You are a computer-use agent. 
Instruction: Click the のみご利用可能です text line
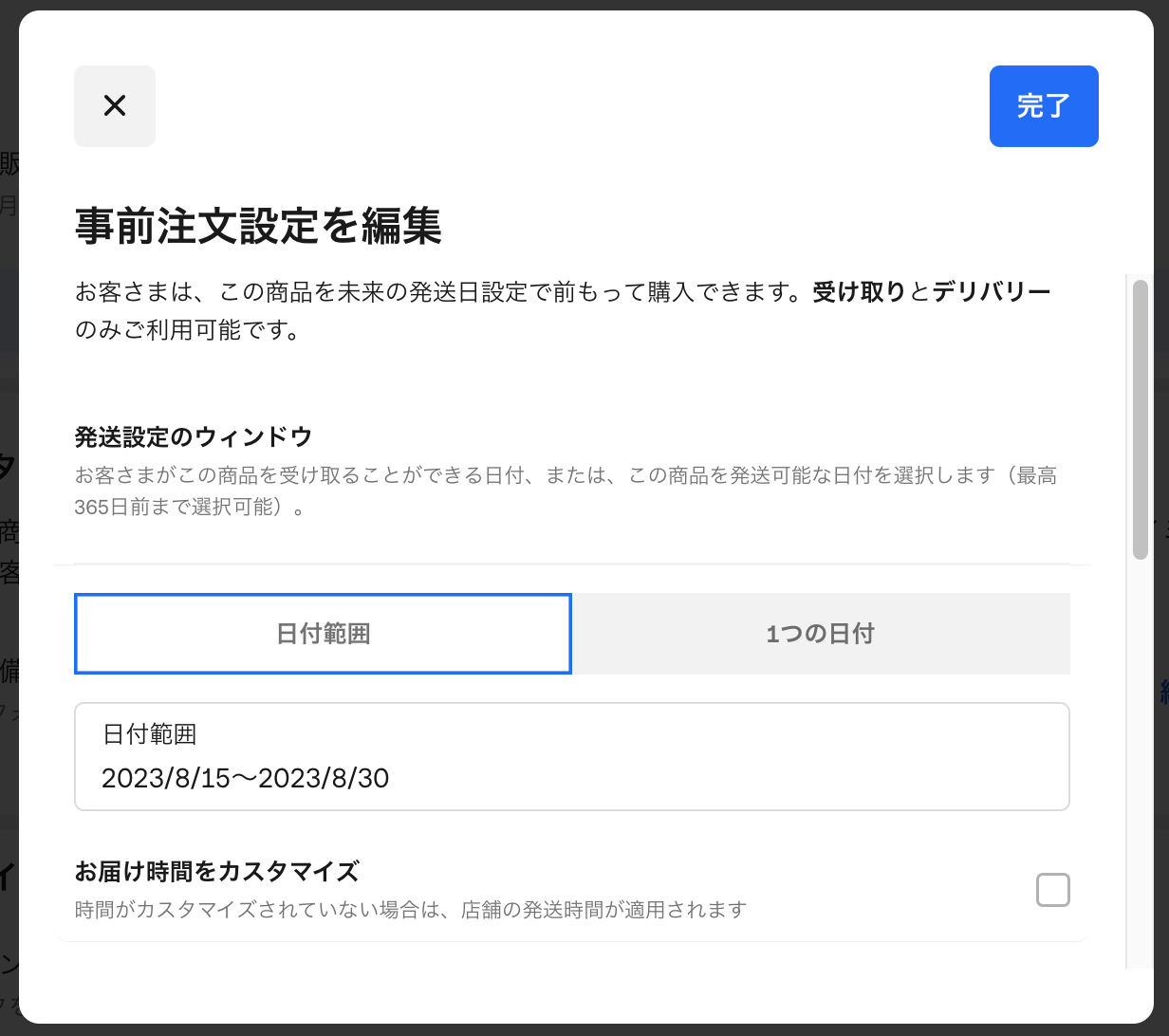pyautogui.click(x=187, y=331)
